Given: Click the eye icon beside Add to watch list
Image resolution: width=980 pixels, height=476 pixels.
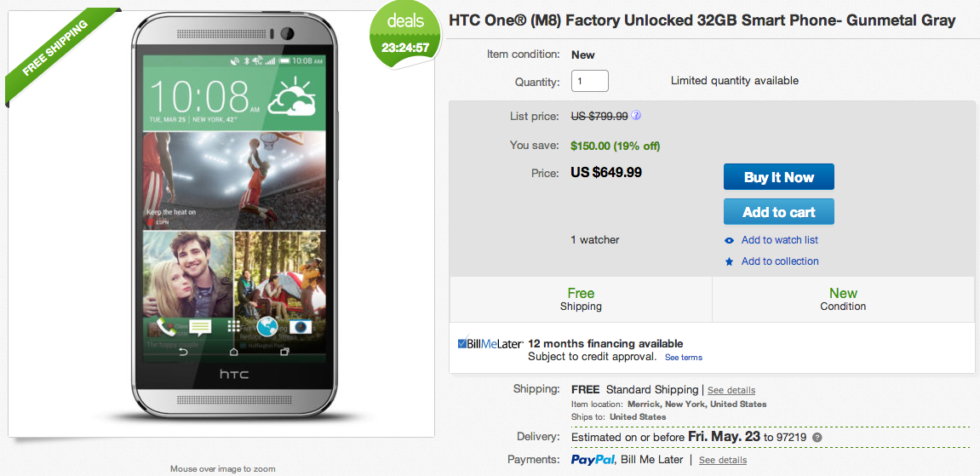Looking at the screenshot, I should pos(729,240).
